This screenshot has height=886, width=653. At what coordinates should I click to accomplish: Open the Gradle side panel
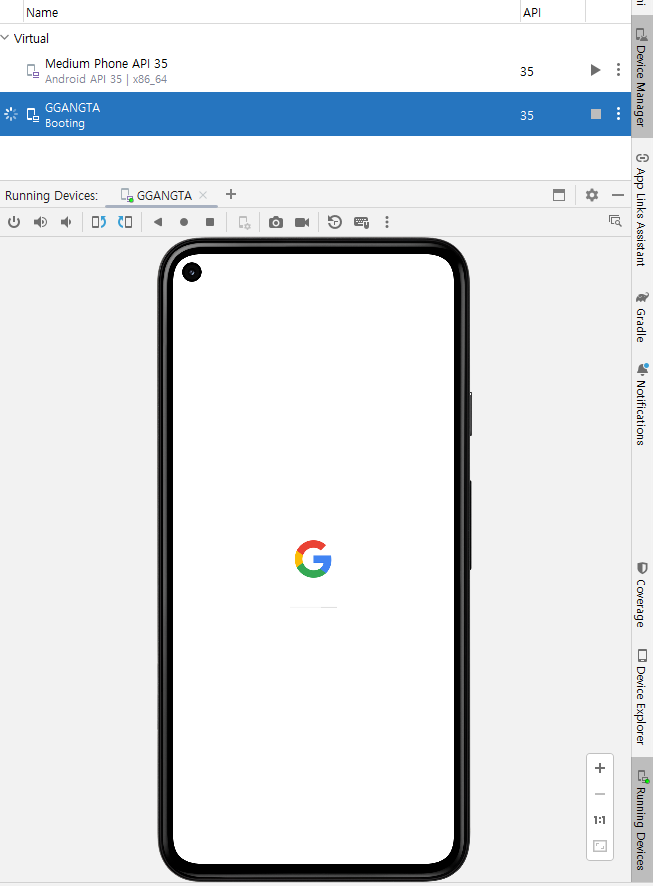point(642,318)
